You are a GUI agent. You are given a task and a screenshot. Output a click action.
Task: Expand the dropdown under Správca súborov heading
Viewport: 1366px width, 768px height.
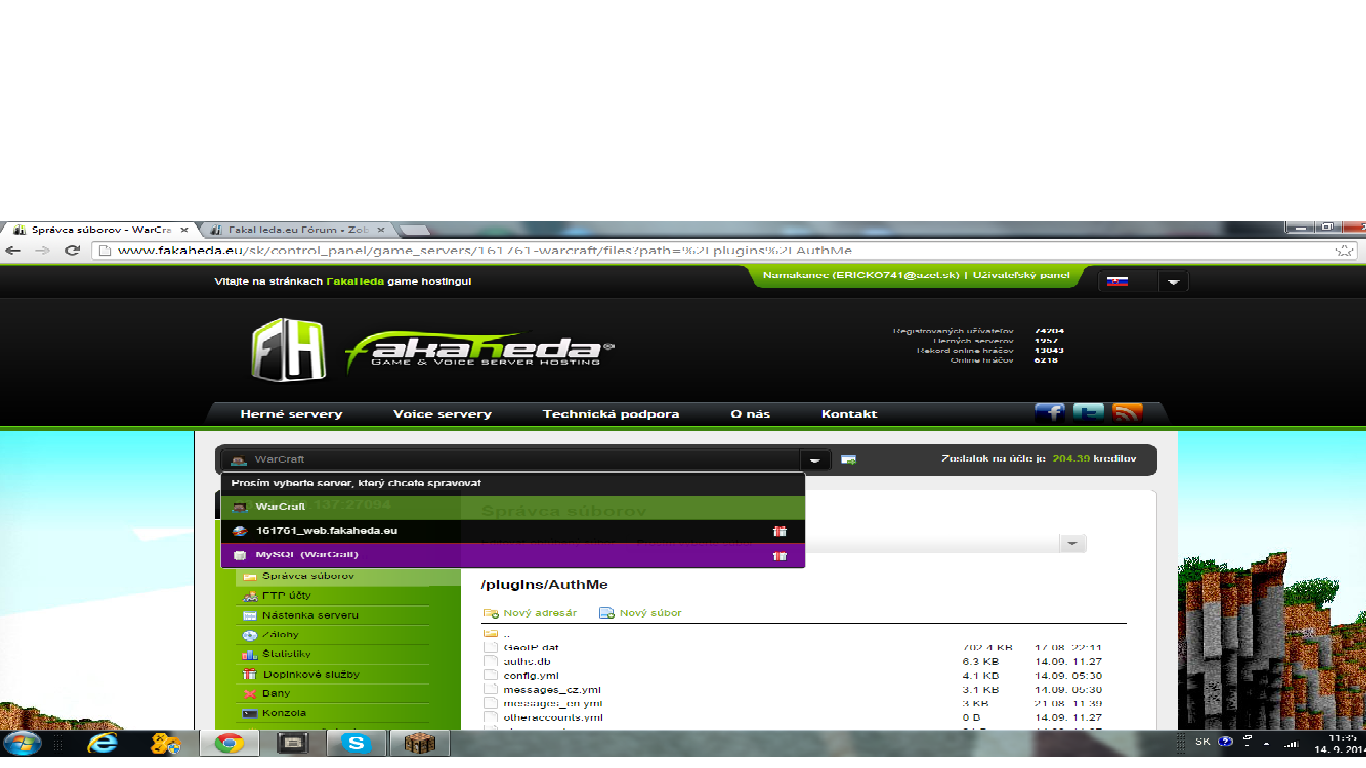click(1072, 543)
